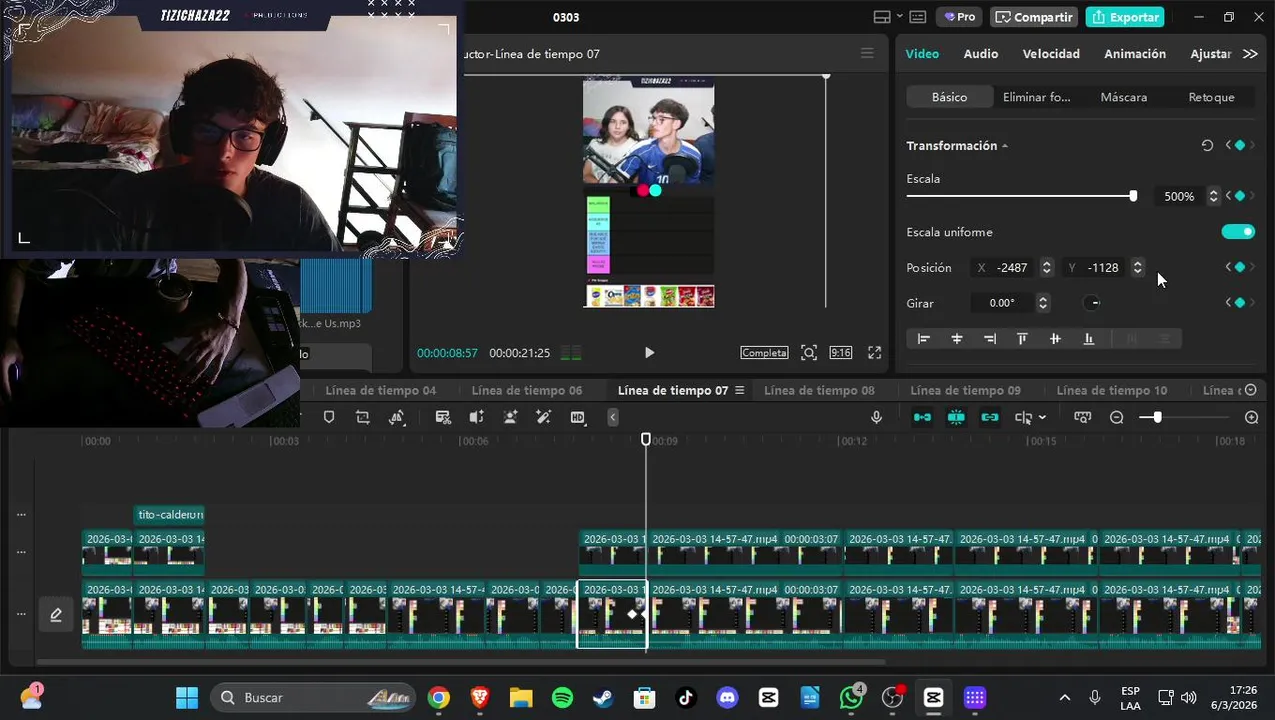Zoom in the timeline with plus magnifier

1251,417
